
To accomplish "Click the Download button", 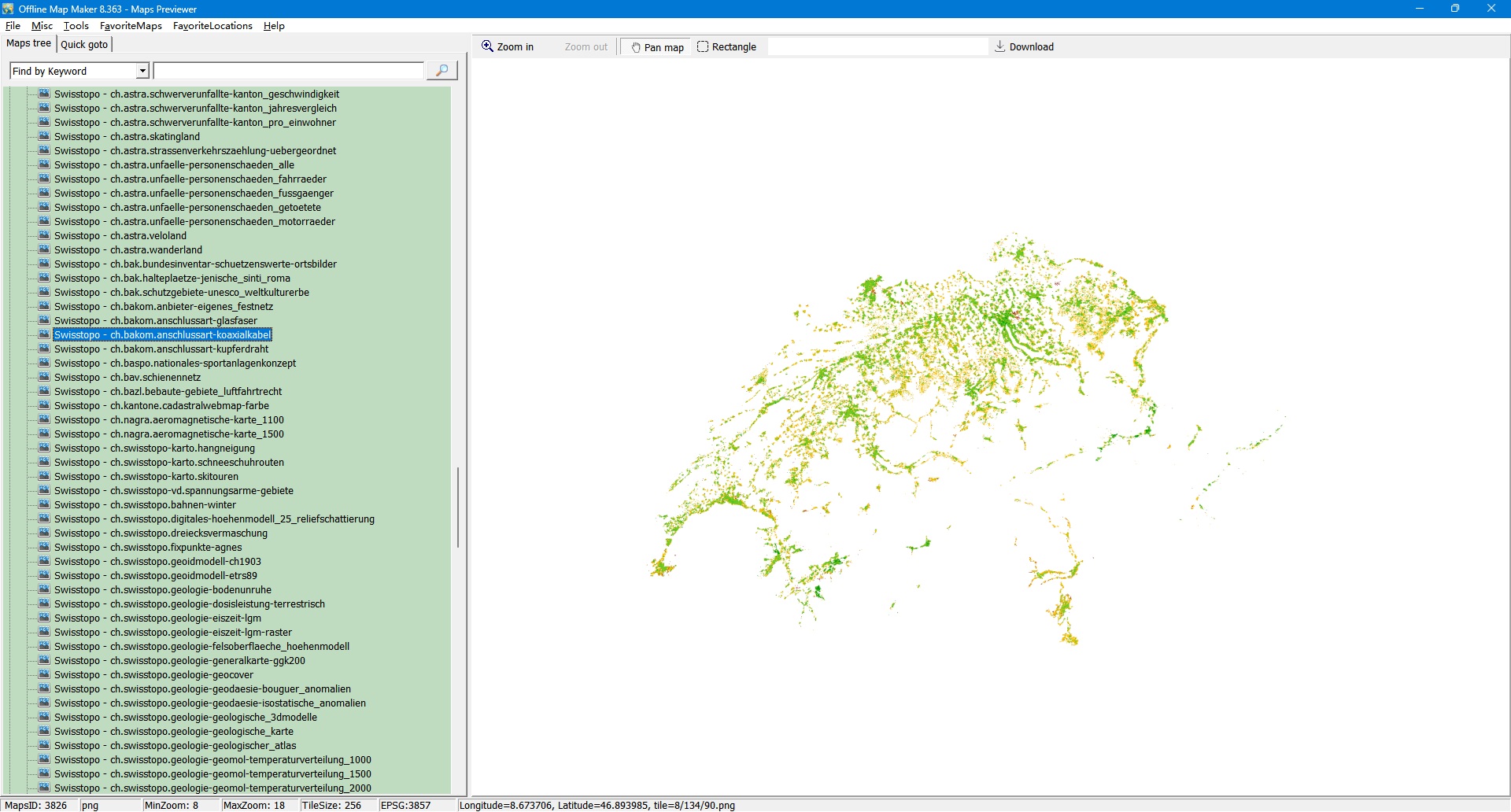I will (1024, 47).
